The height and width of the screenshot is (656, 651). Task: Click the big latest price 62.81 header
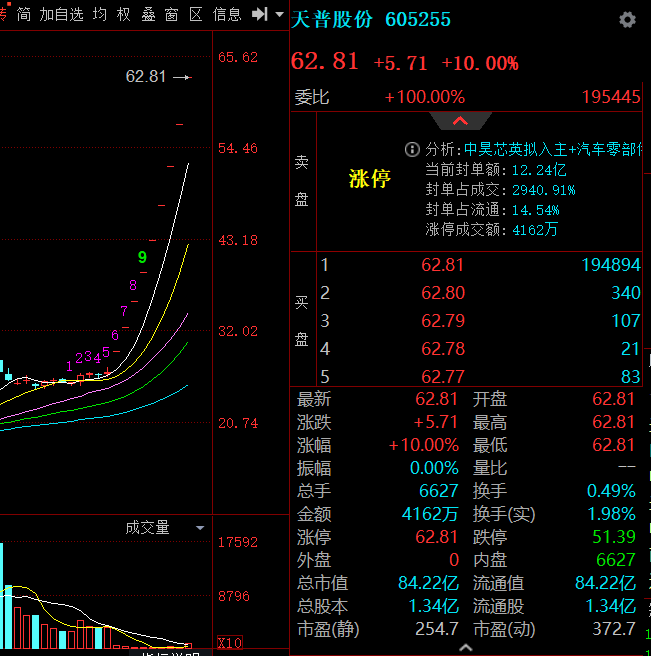(x=325, y=61)
